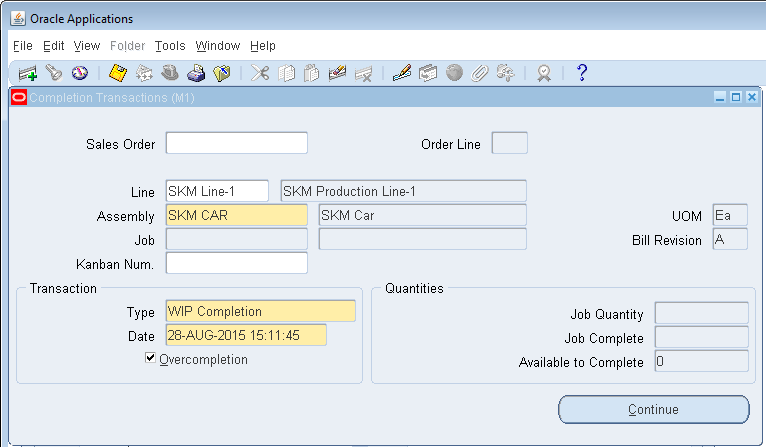Click the Clear Record eraser icon
The width and height of the screenshot is (766, 447).
pyautogui.click(x=337, y=73)
